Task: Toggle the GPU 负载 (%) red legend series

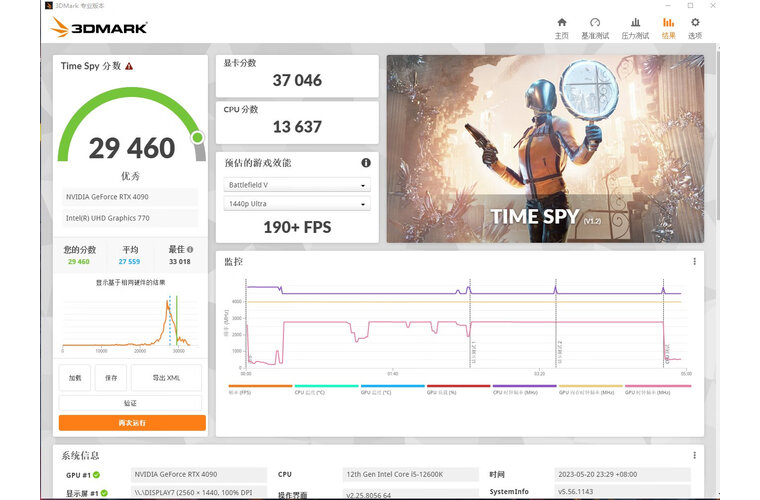Action: (459, 390)
